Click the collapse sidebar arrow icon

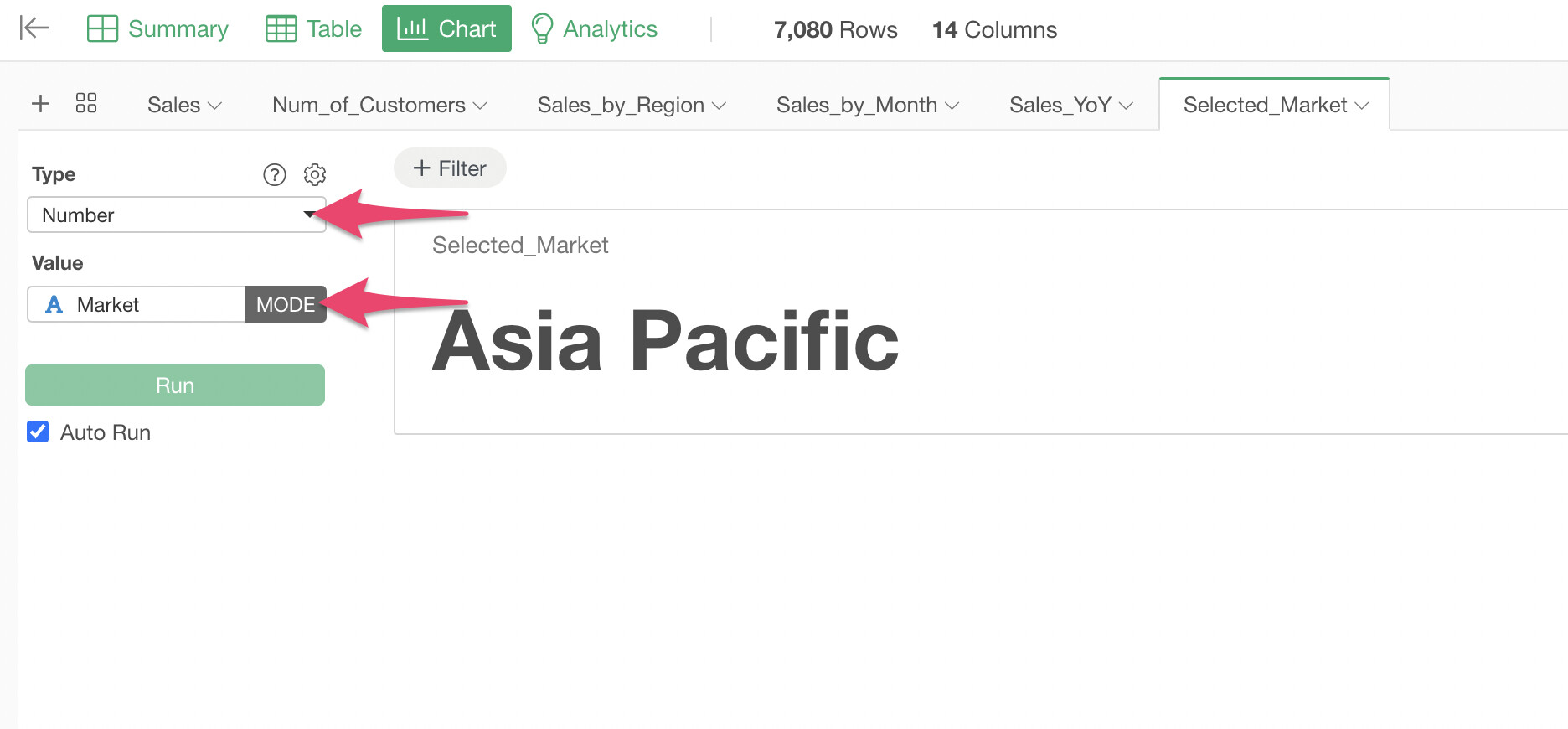click(x=34, y=28)
